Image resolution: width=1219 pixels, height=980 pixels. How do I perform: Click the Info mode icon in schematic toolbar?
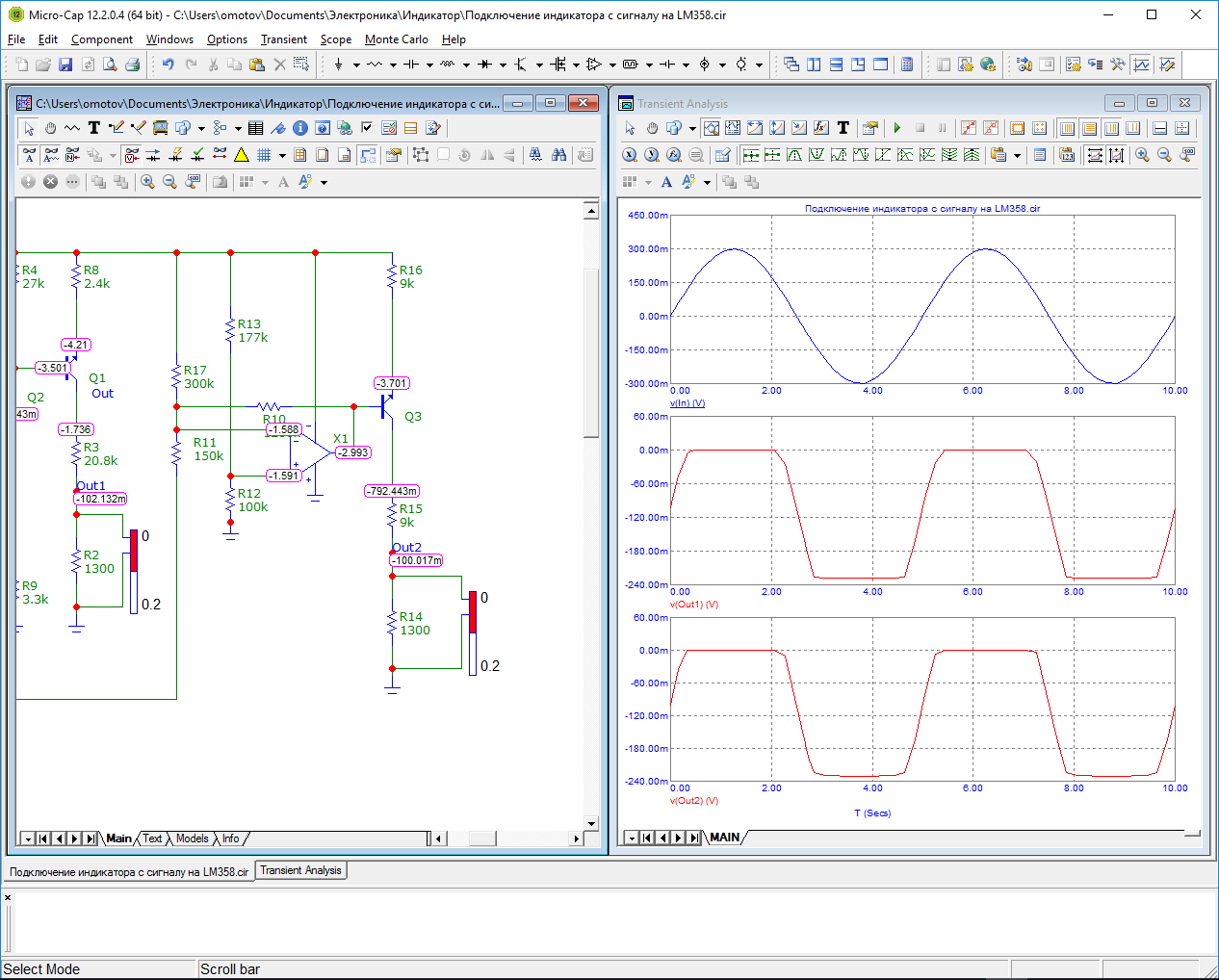[300, 128]
